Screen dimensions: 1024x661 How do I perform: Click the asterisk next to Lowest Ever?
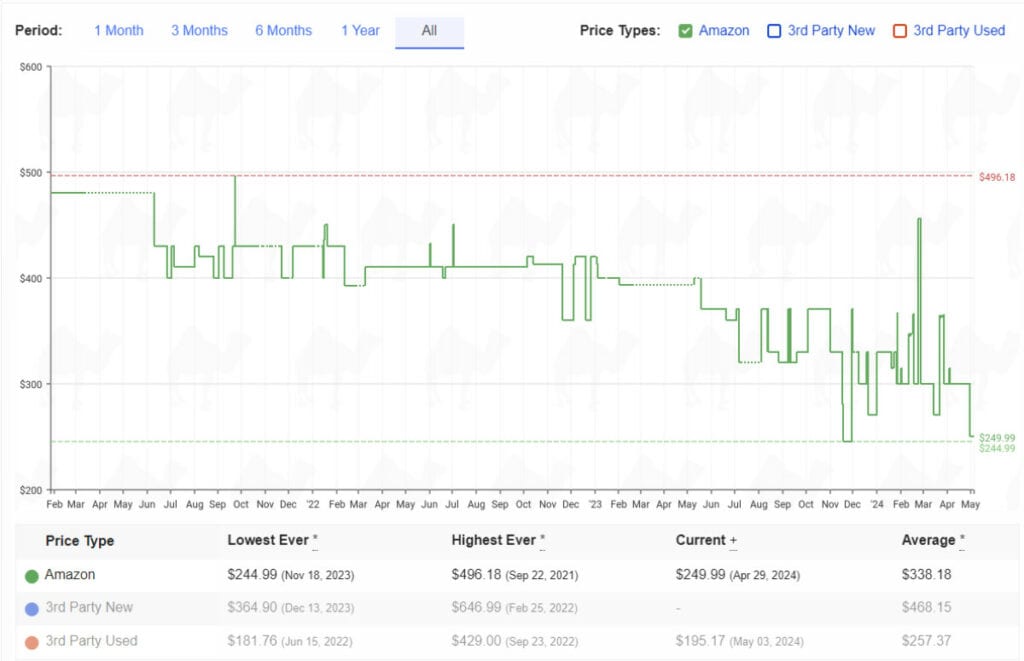(315, 541)
